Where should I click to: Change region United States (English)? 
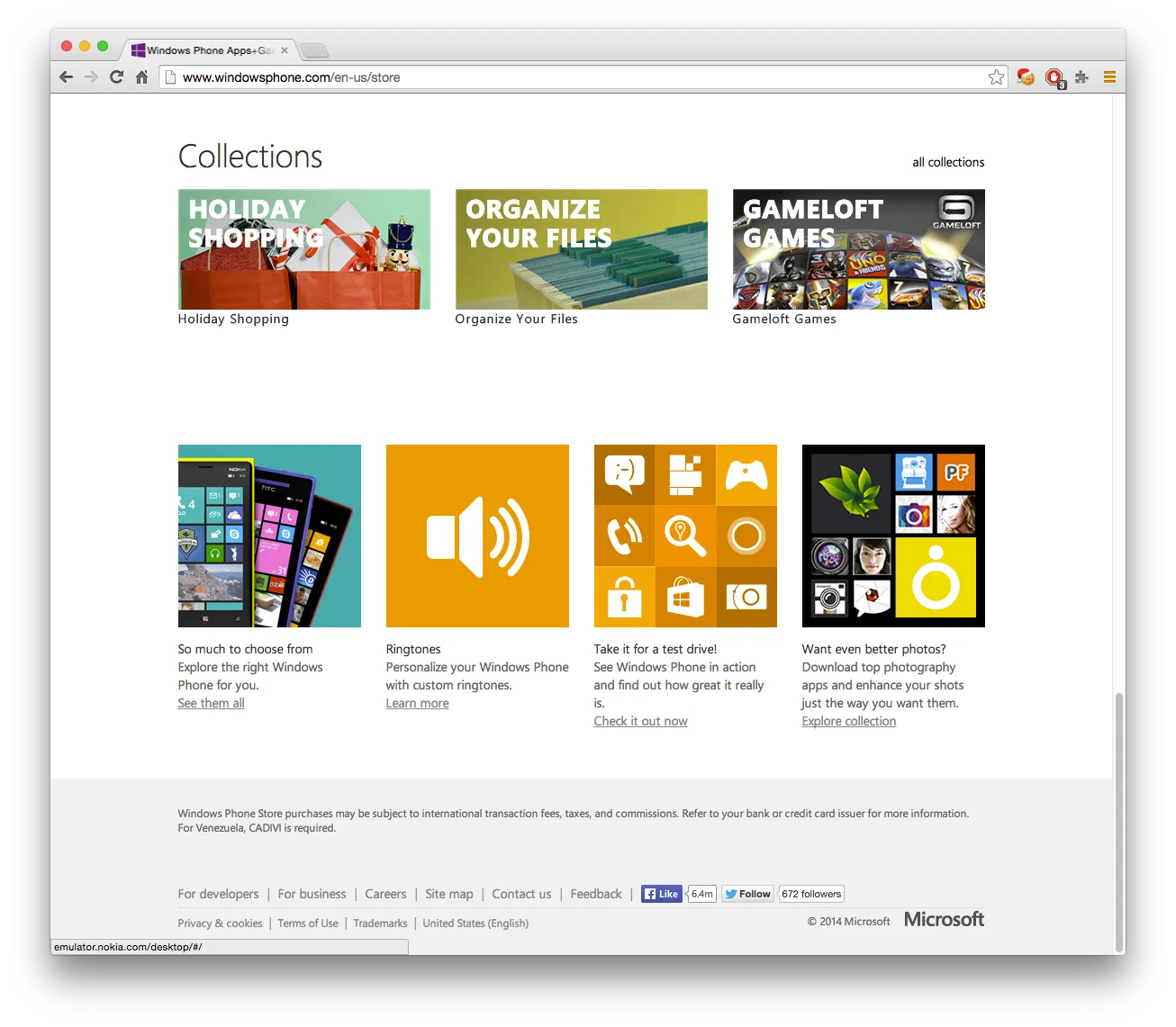pos(475,923)
